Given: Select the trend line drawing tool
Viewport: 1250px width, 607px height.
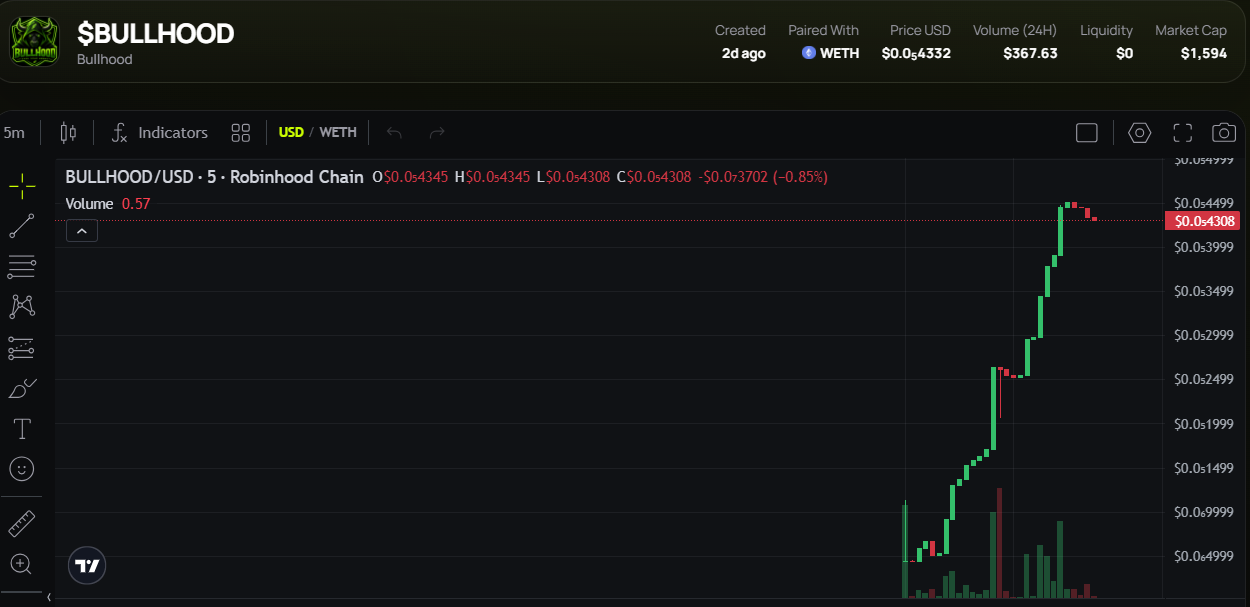Looking at the screenshot, I should pyautogui.click(x=22, y=226).
